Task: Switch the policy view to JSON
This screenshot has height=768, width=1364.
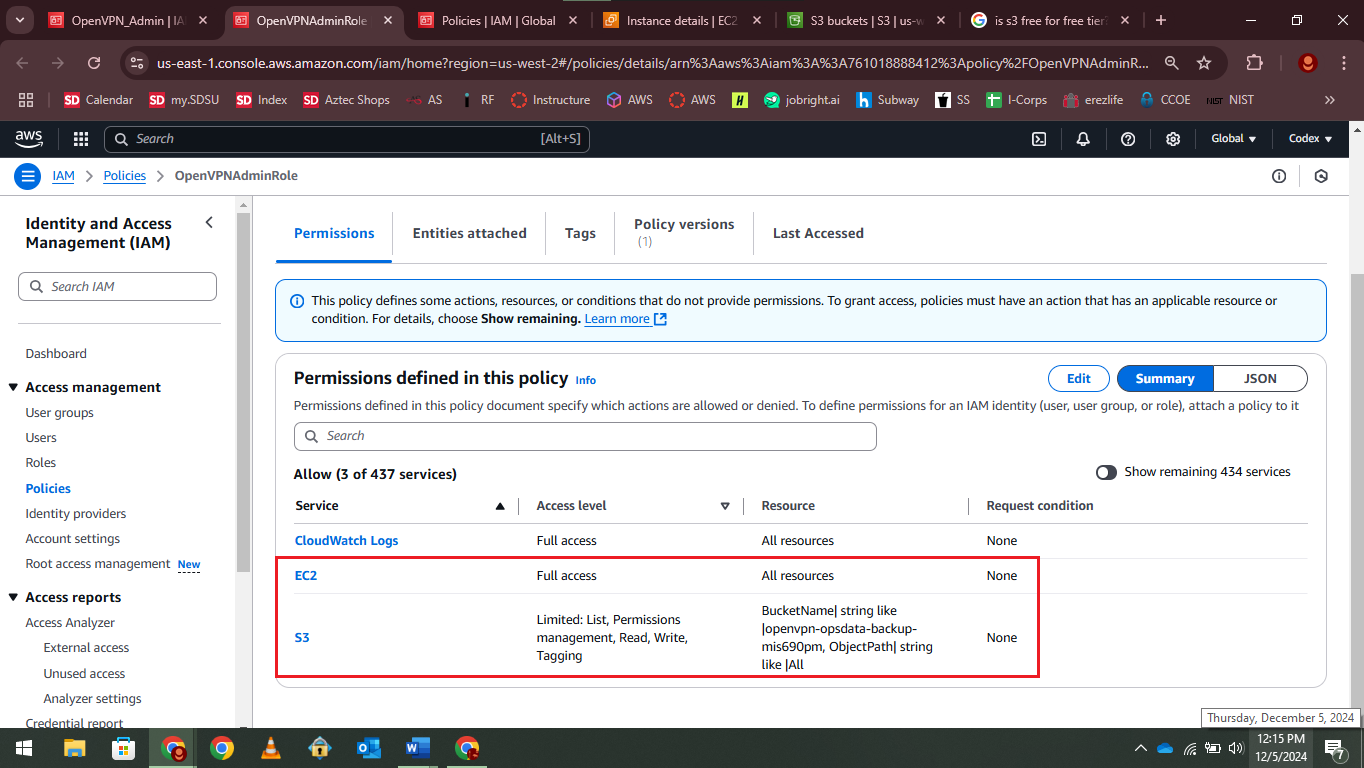Action: coord(1260,379)
